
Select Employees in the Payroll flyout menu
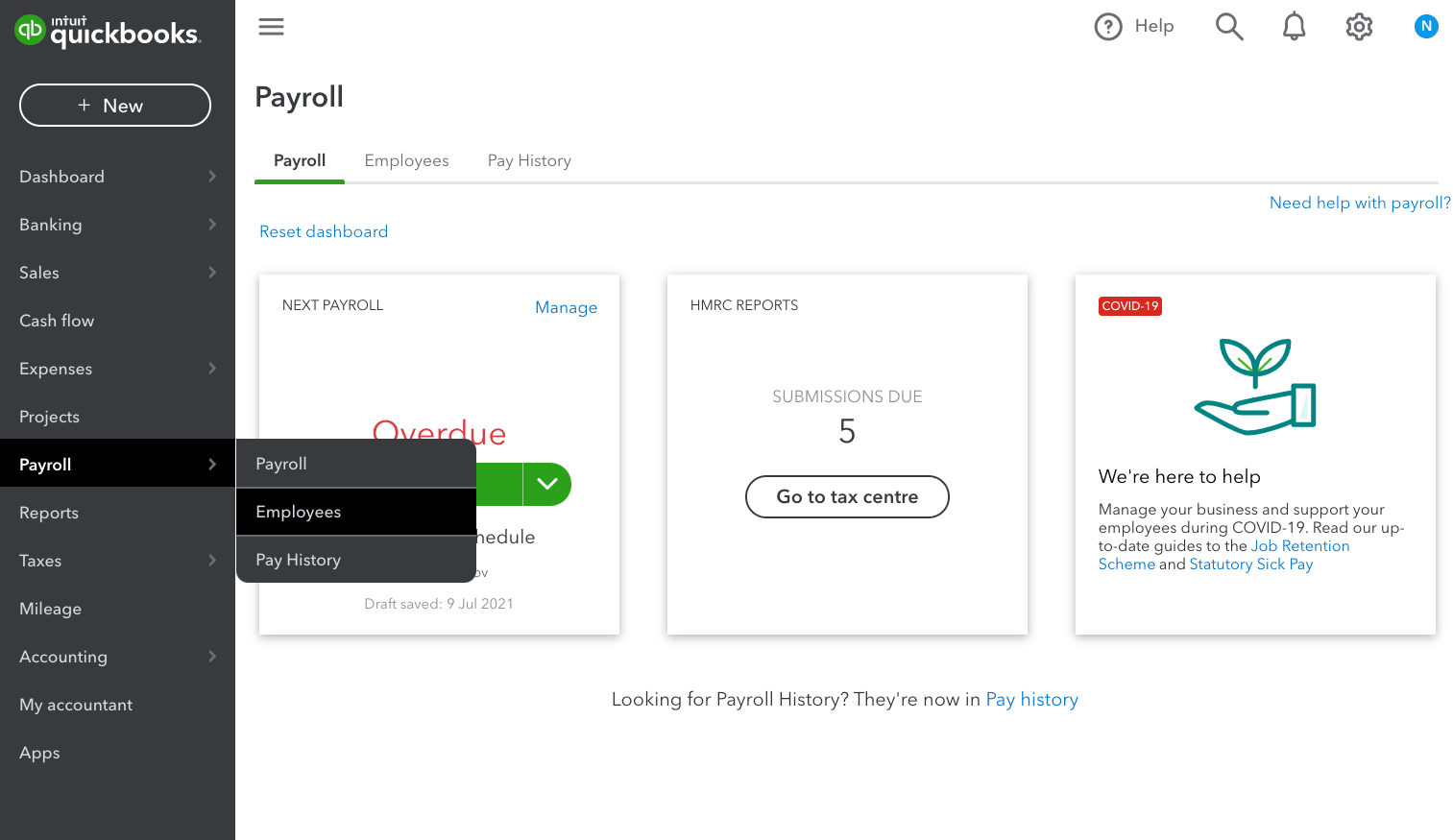point(356,512)
